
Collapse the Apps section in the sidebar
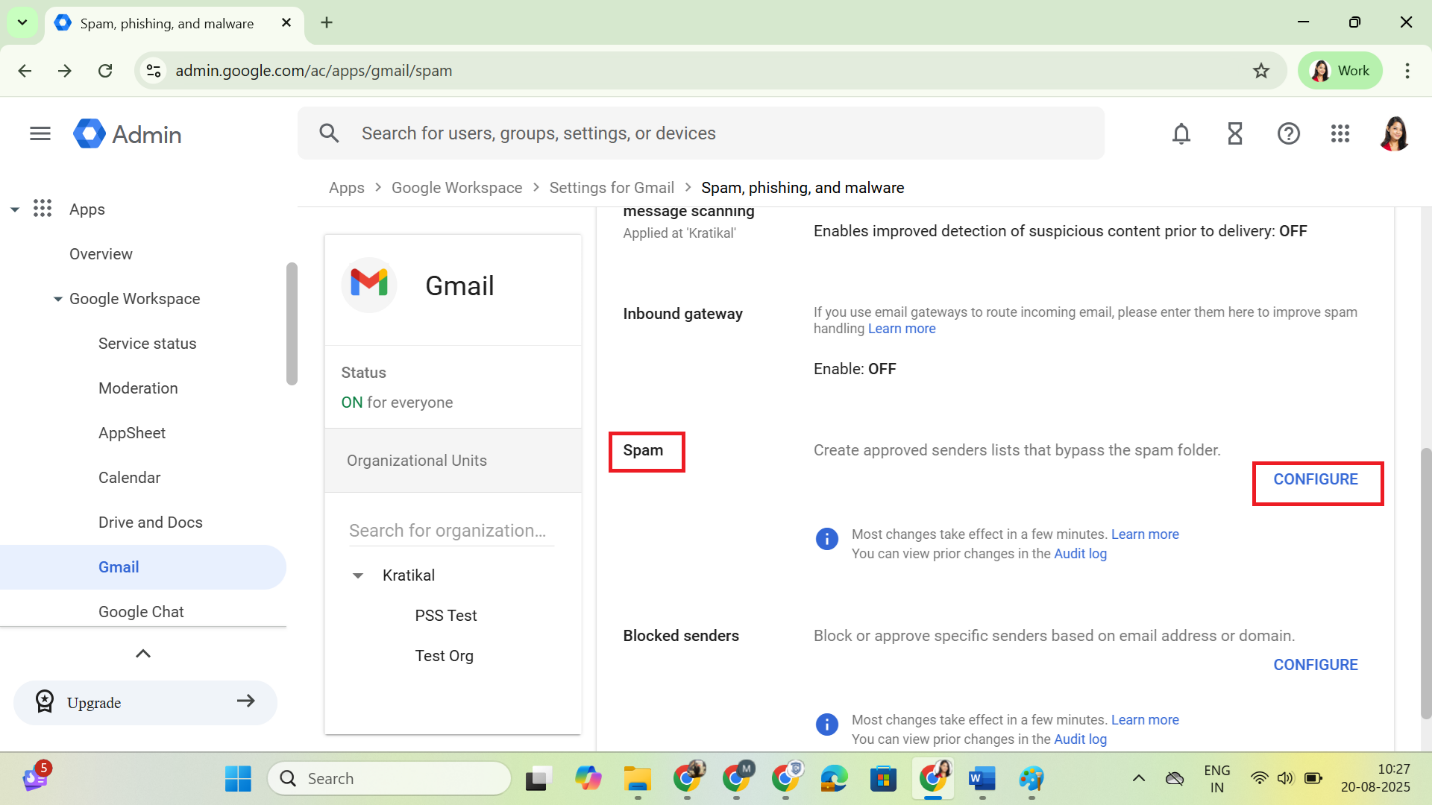[x=15, y=209]
